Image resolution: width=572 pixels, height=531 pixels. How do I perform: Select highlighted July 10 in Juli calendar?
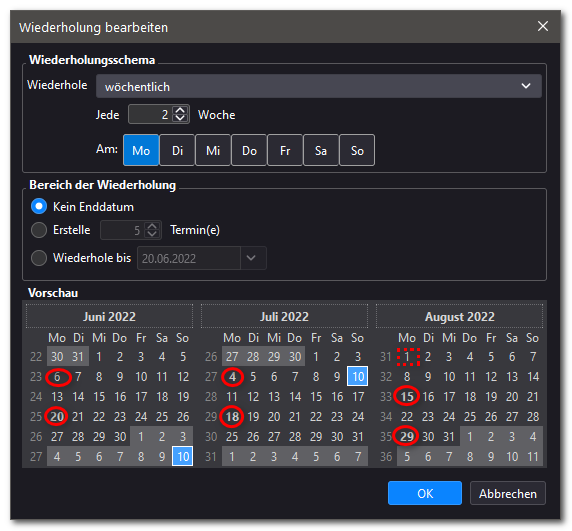coord(358,376)
